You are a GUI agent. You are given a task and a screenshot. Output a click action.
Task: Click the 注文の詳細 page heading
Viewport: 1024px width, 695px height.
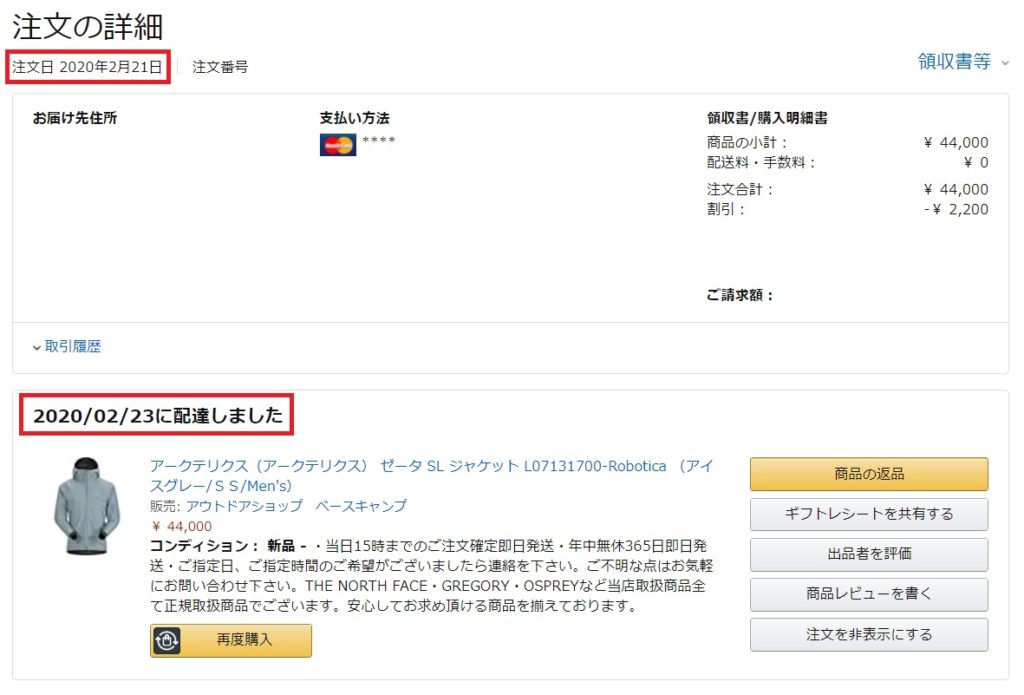[x=87, y=26]
